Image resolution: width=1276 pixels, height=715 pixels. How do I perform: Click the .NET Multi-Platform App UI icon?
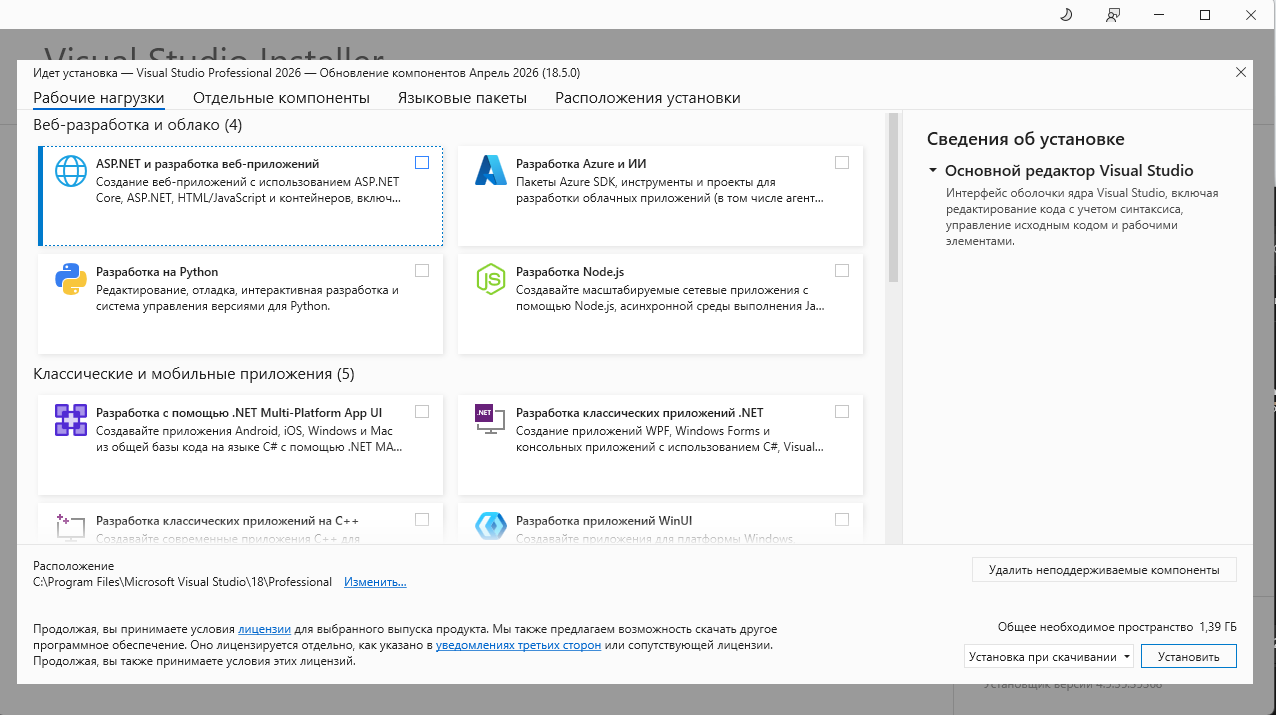pyautogui.click(x=71, y=420)
